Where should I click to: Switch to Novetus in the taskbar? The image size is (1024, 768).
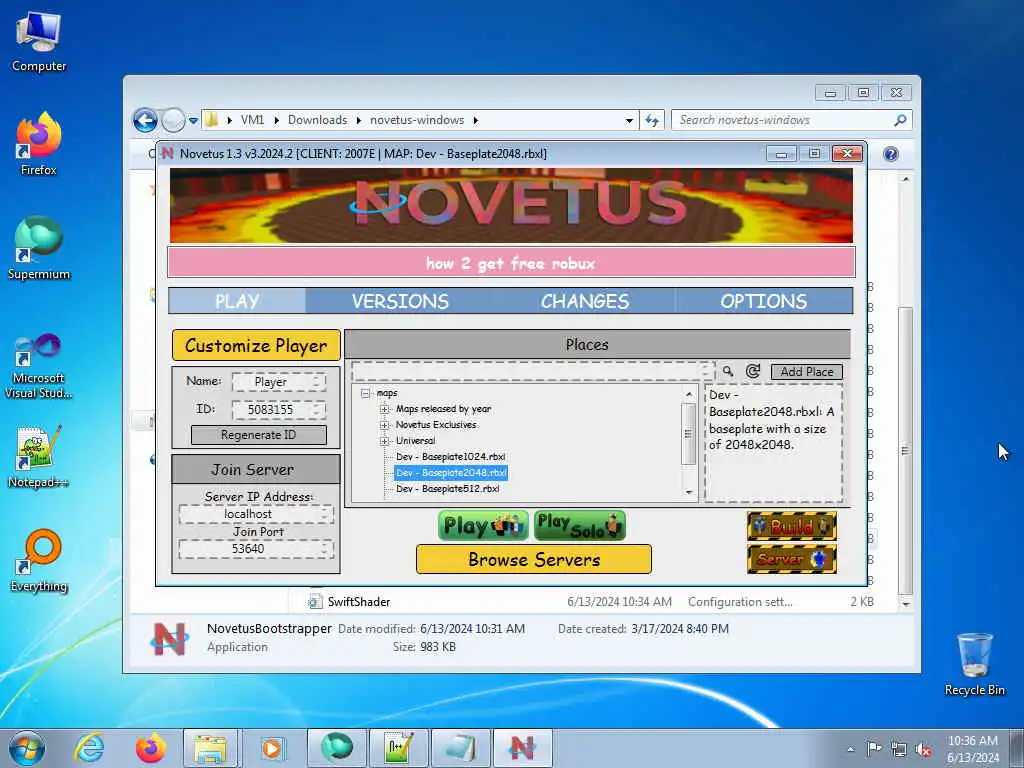pos(522,748)
